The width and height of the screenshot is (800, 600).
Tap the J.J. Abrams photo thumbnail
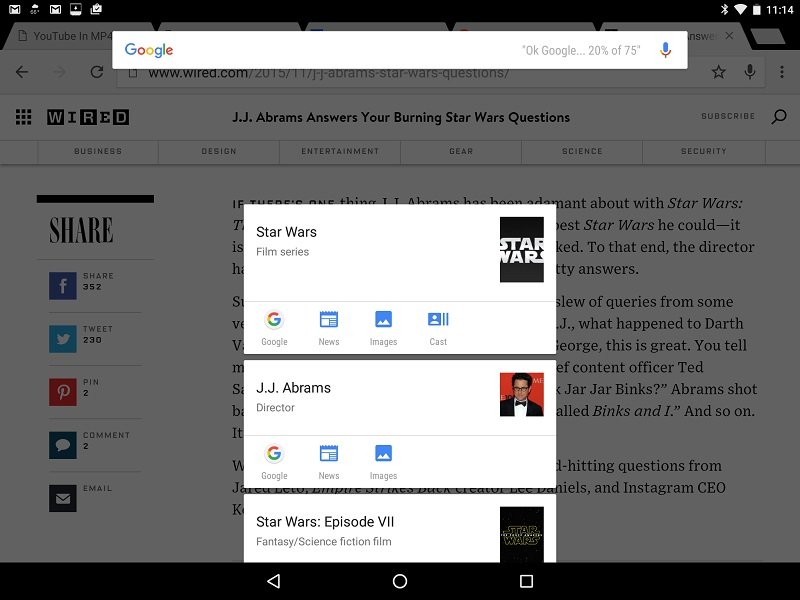coord(521,394)
